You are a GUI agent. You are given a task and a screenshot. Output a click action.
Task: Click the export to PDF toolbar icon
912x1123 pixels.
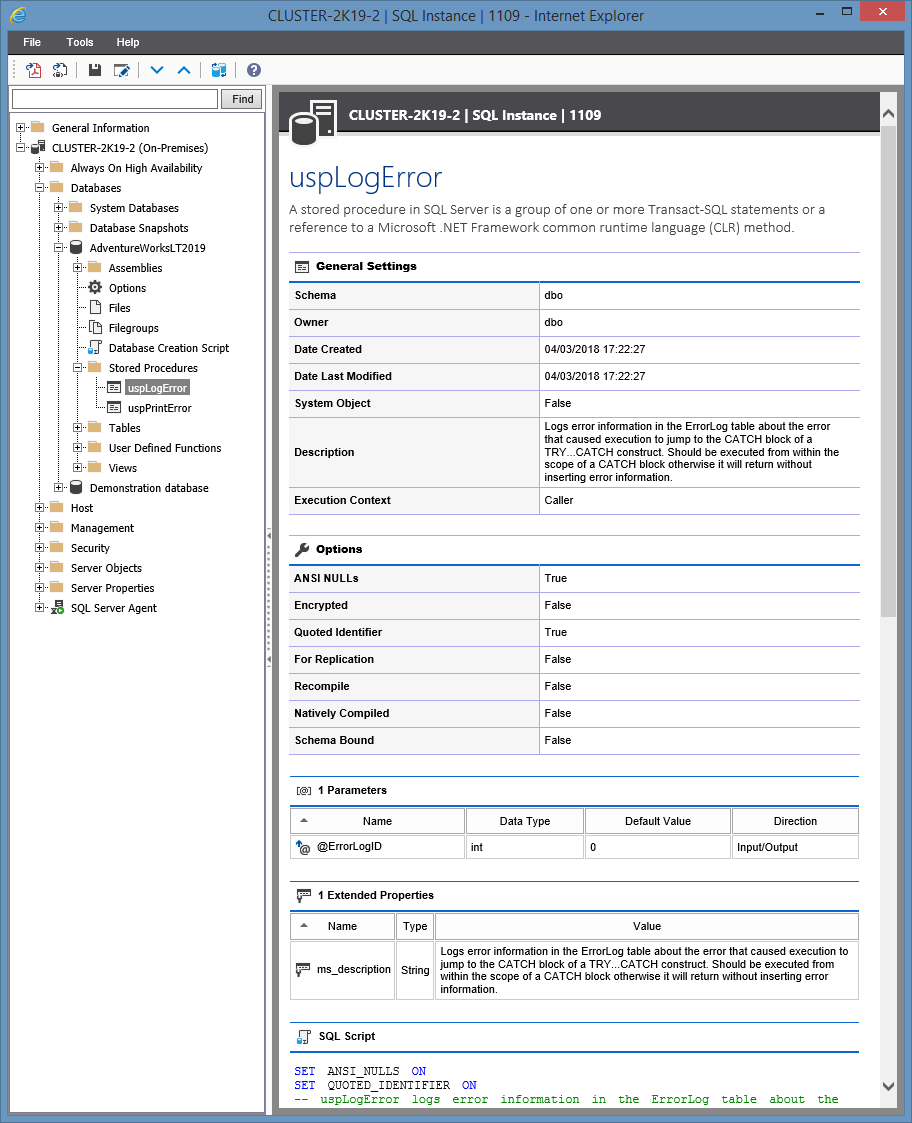[33, 70]
